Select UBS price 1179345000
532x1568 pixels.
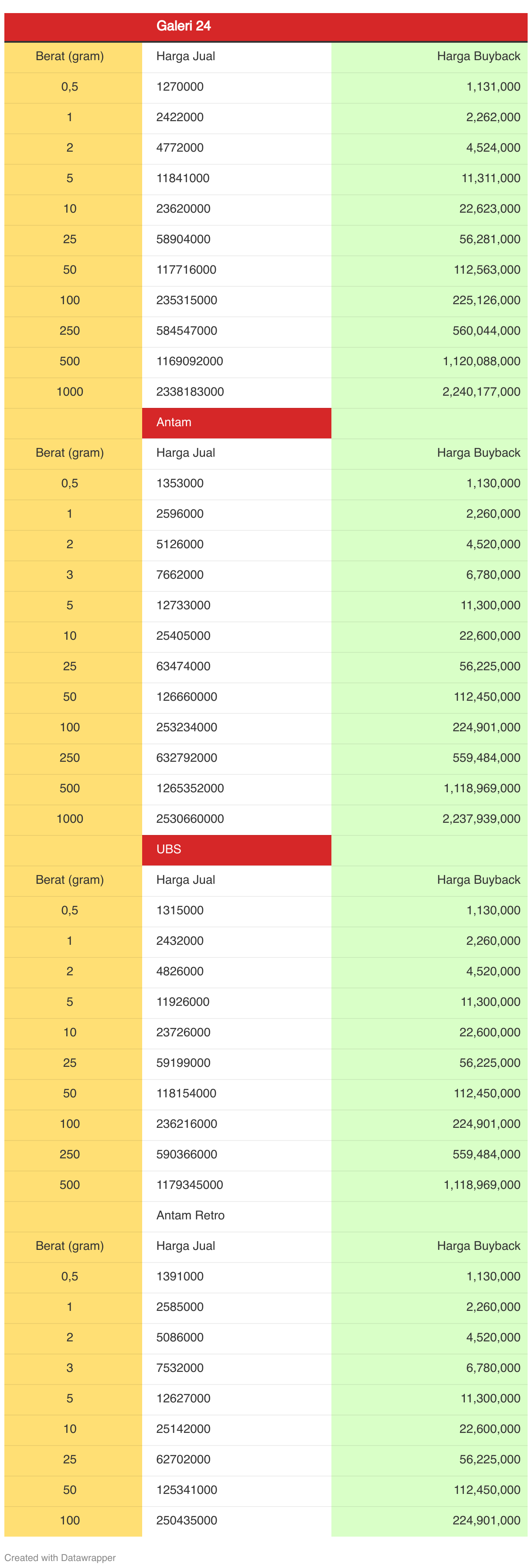(190, 1184)
